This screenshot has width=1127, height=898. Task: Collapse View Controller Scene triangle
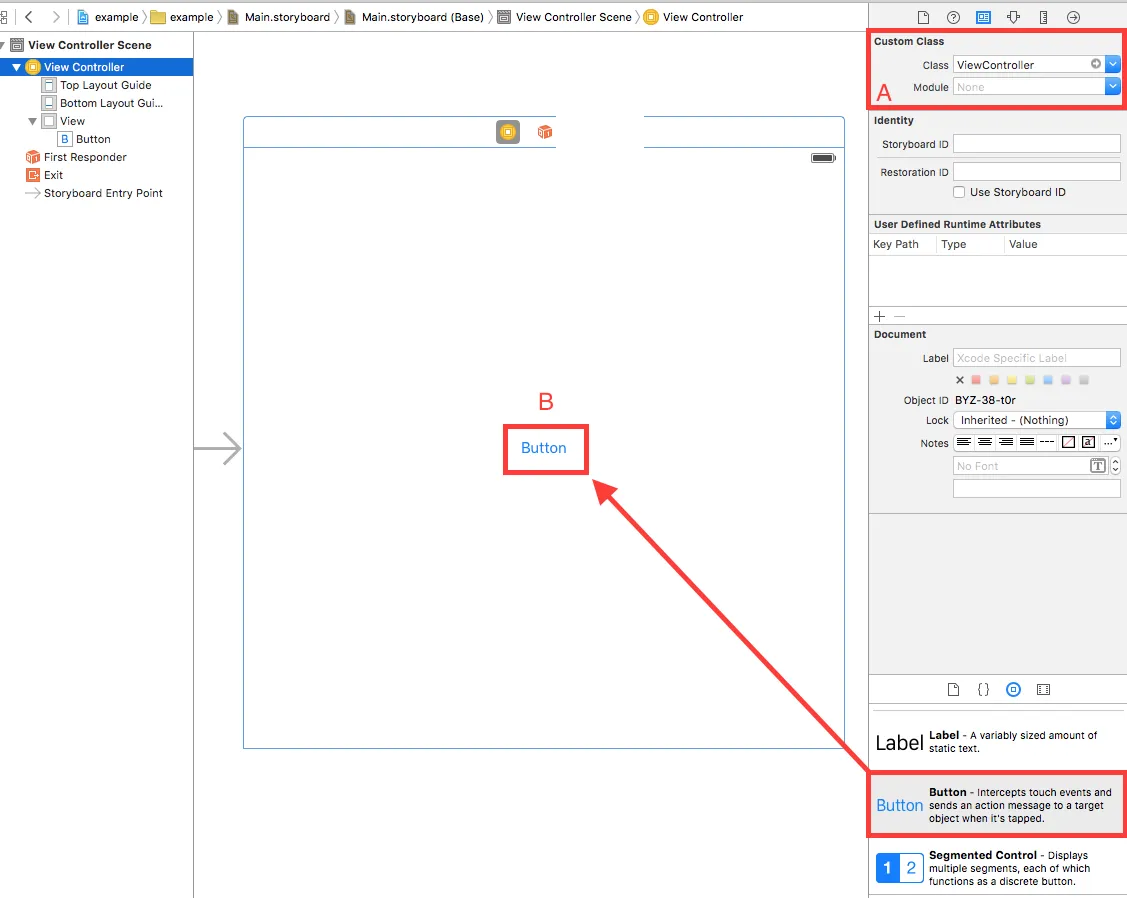(2, 45)
